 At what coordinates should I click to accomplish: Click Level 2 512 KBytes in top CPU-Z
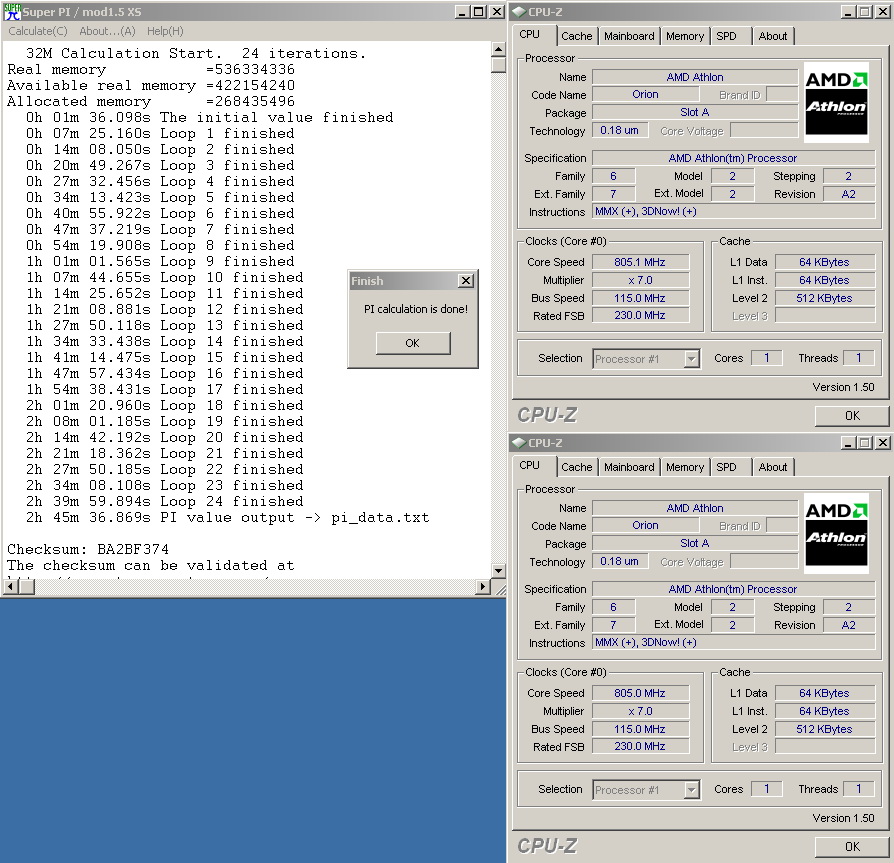(824, 298)
